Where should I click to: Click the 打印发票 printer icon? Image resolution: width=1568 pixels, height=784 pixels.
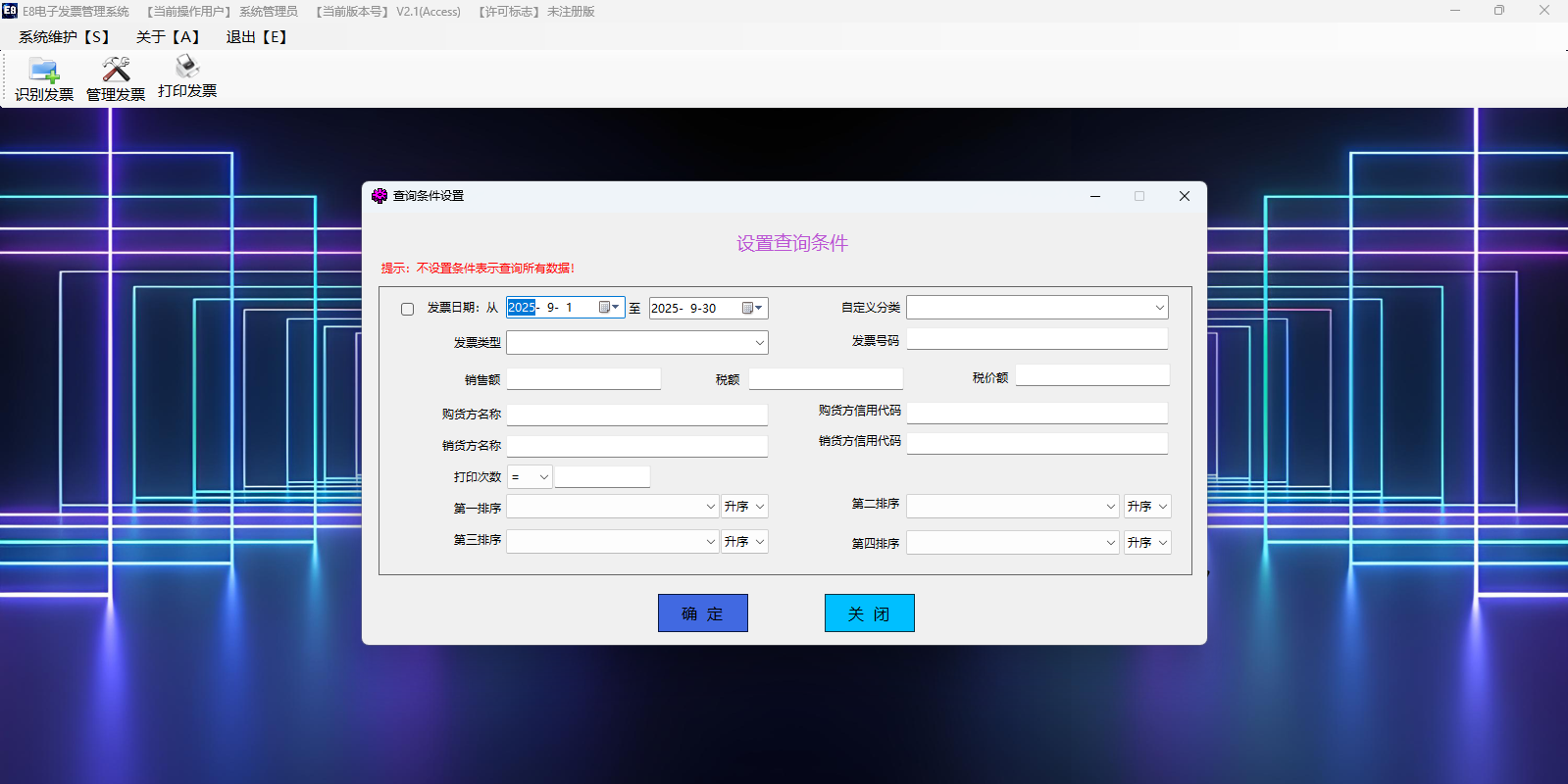click(x=186, y=68)
